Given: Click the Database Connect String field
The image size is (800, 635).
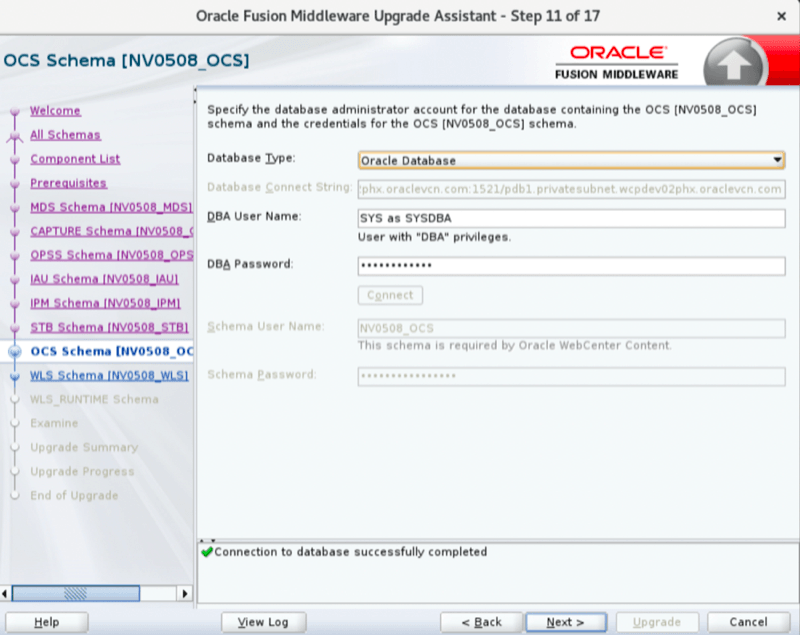Looking at the screenshot, I should [571, 189].
